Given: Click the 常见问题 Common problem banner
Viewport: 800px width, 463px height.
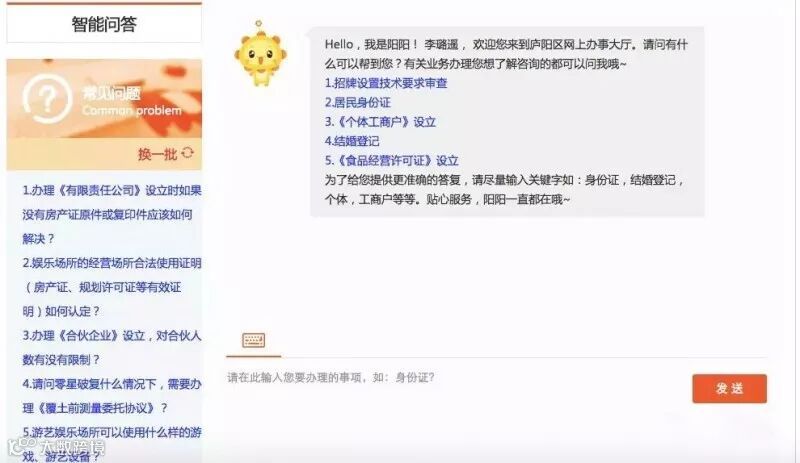Looking at the screenshot, I should pyautogui.click(x=104, y=99).
